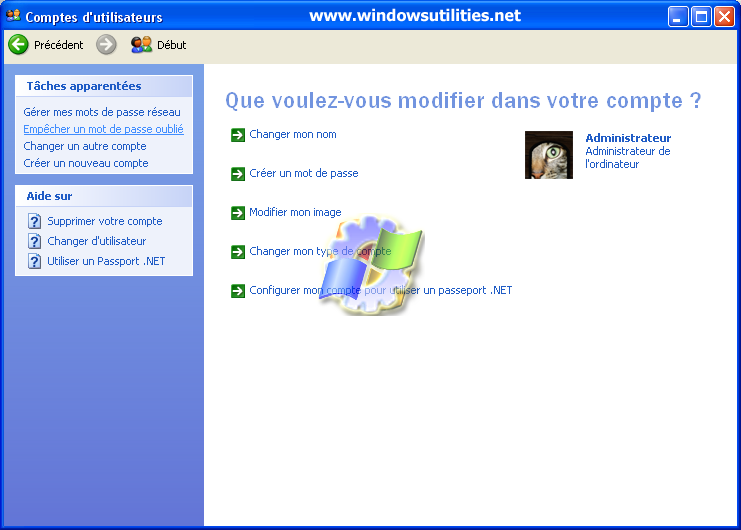Screen dimensions: 741x530
Task: Open Changer mon type de compte
Action: click(x=320, y=251)
